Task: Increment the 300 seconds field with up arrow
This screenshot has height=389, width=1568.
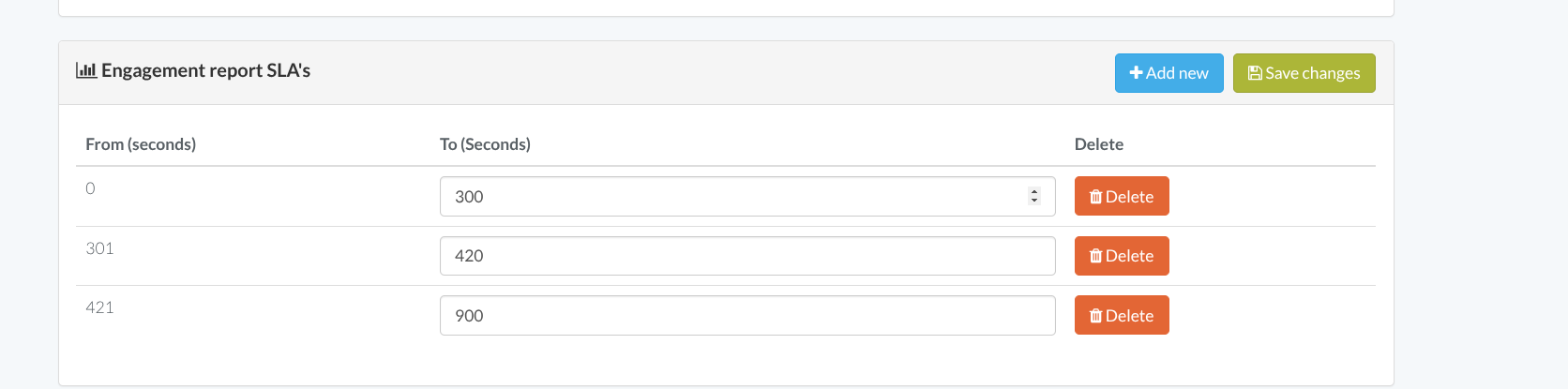Action: 1034,192
